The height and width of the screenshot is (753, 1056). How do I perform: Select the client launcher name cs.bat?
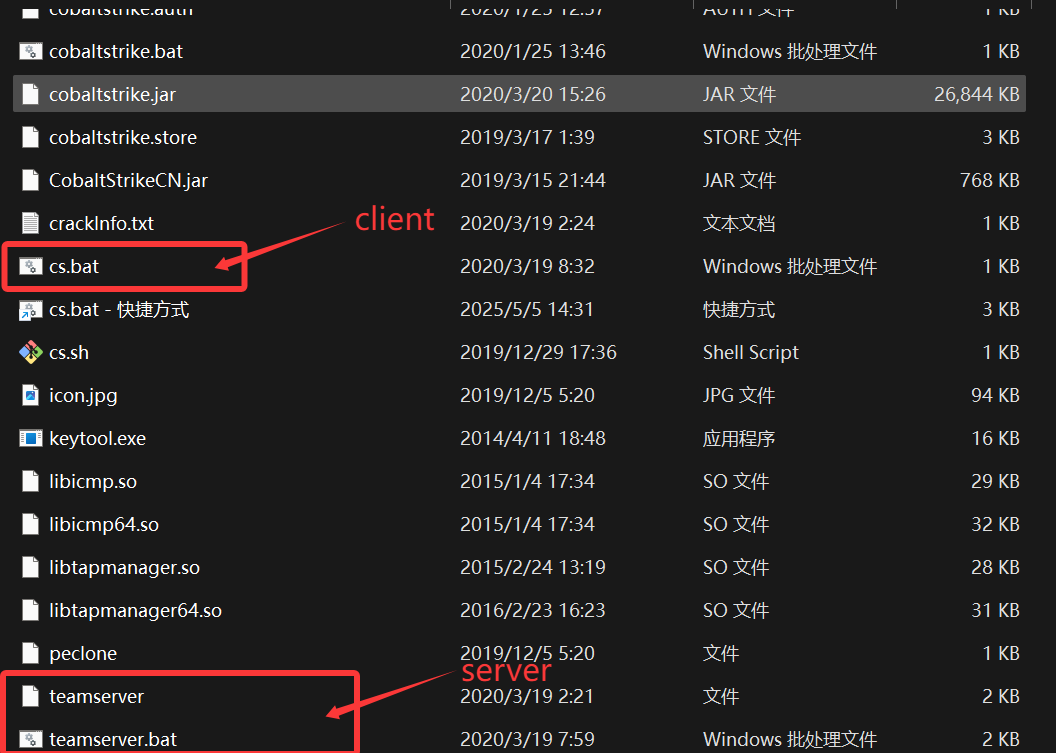(x=74, y=267)
